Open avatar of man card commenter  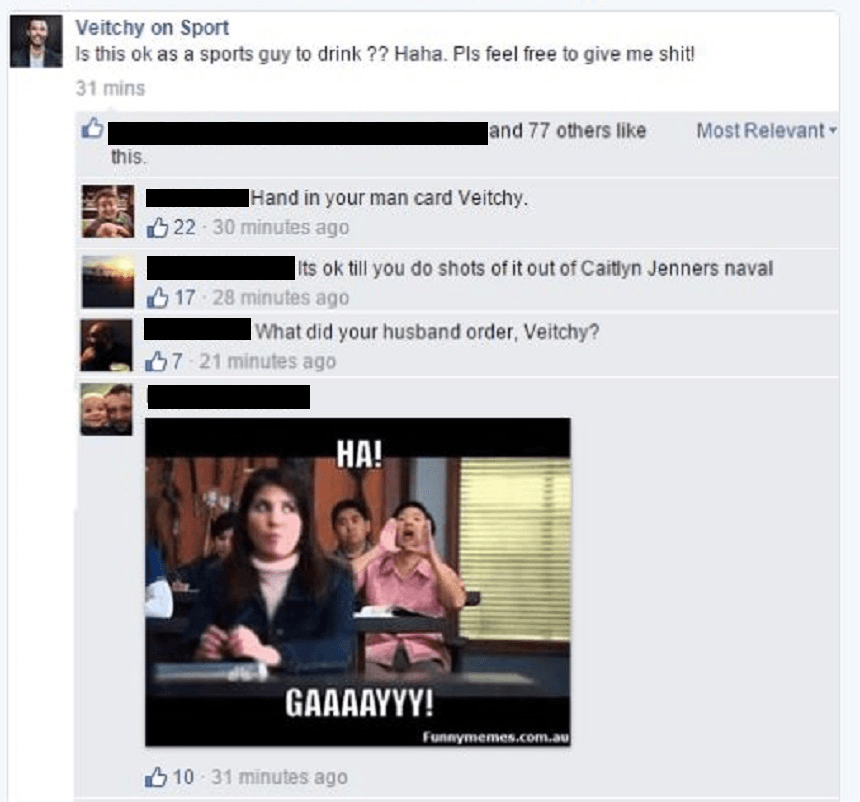pyautogui.click(x=108, y=211)
